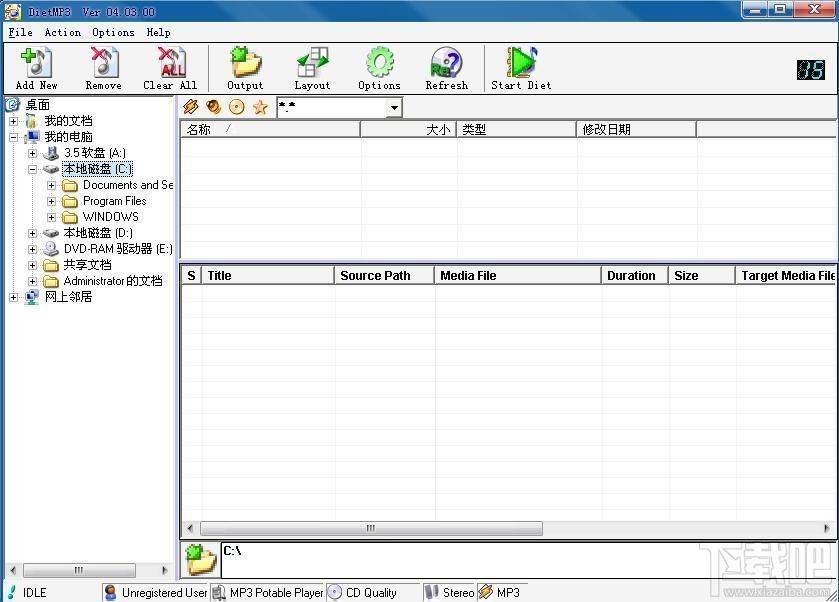
Task: Collapse the 本地磁盘 (C:) node
Action: click(33, 169)
